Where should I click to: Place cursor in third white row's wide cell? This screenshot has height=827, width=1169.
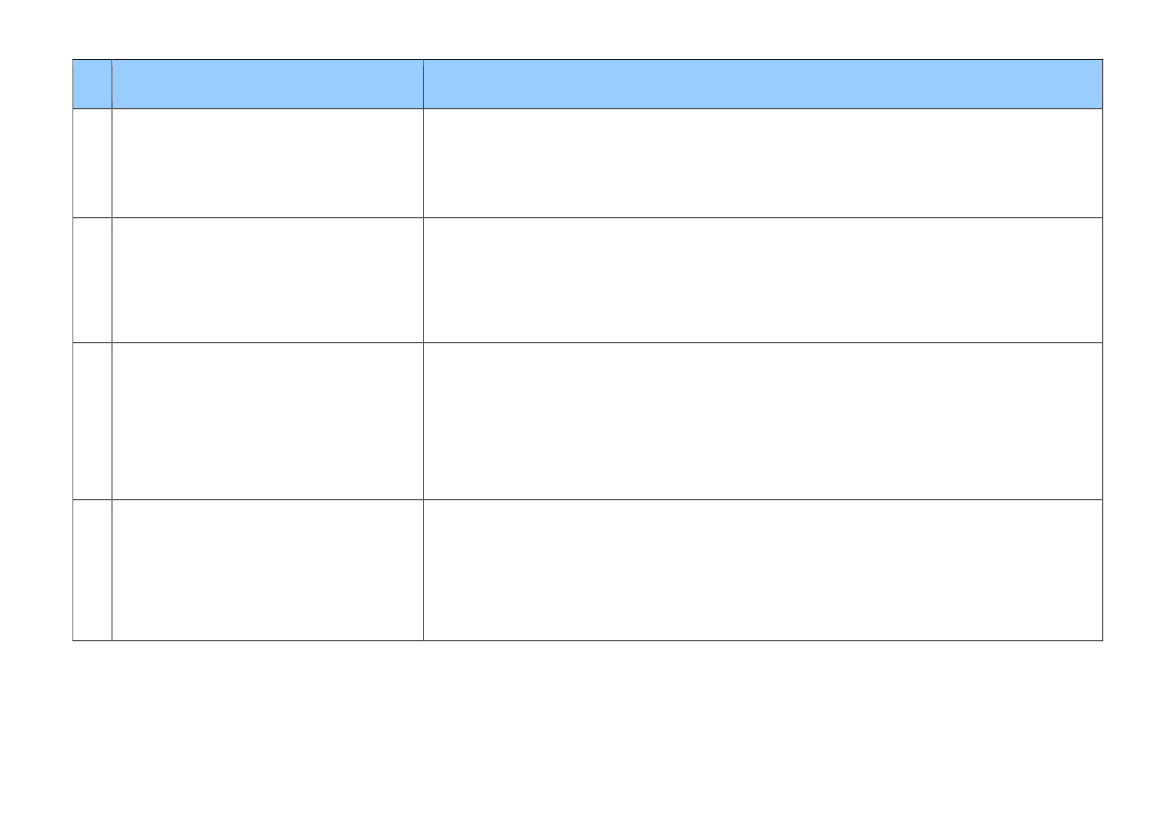point(763,421)
